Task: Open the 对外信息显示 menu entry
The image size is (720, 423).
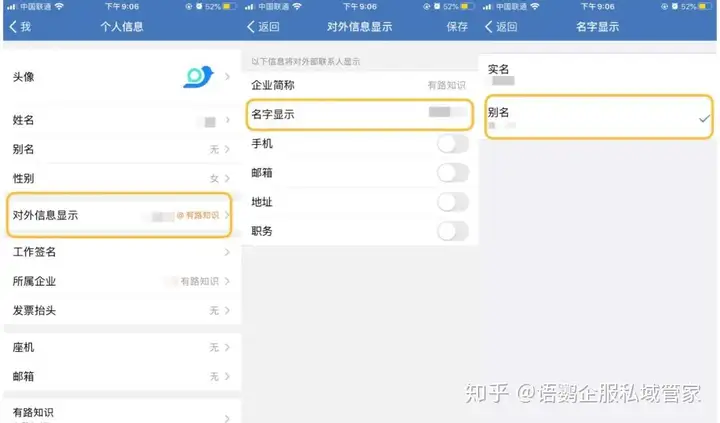Action: 119,215
